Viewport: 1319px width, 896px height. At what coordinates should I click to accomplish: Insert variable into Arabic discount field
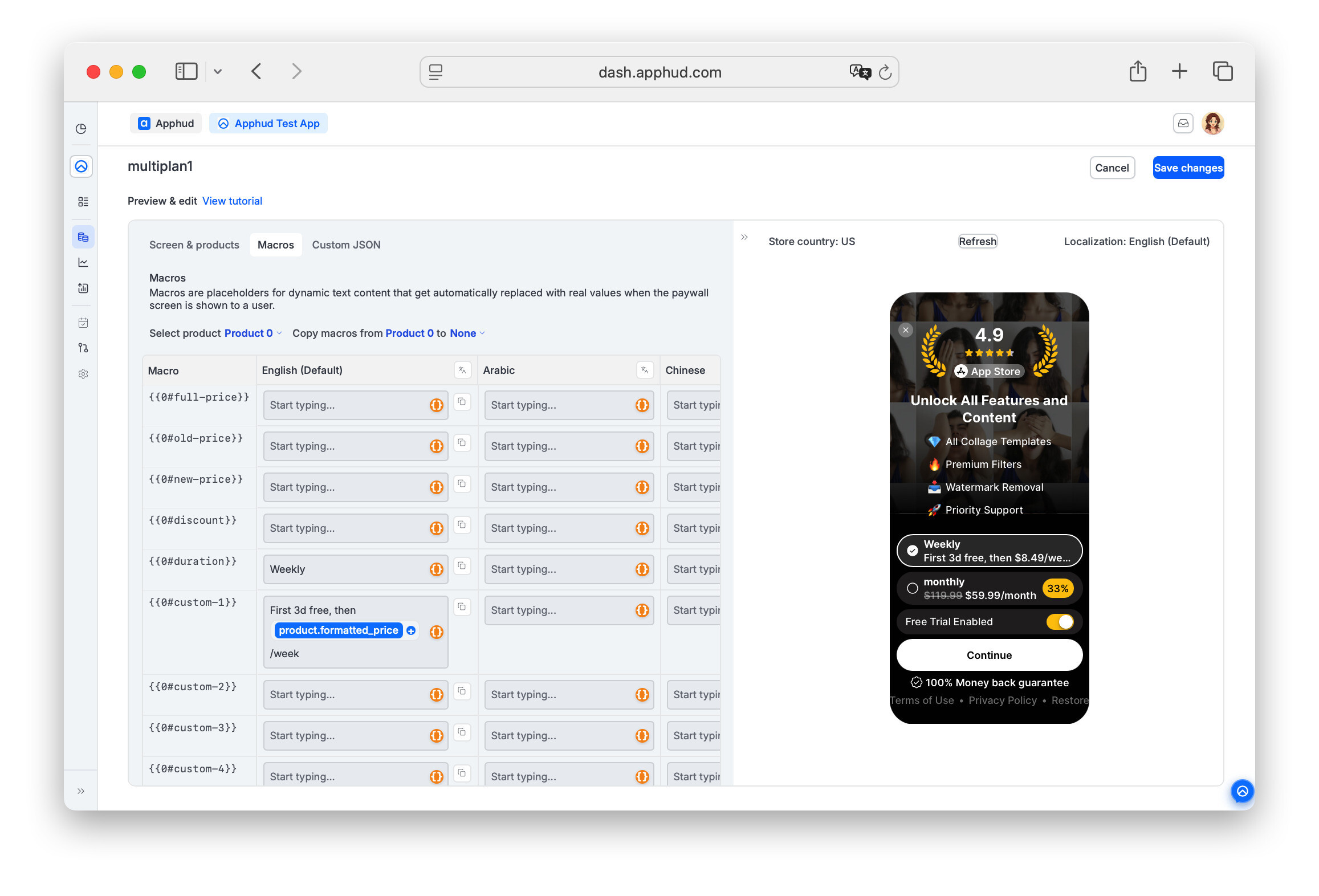pos(642,528)
